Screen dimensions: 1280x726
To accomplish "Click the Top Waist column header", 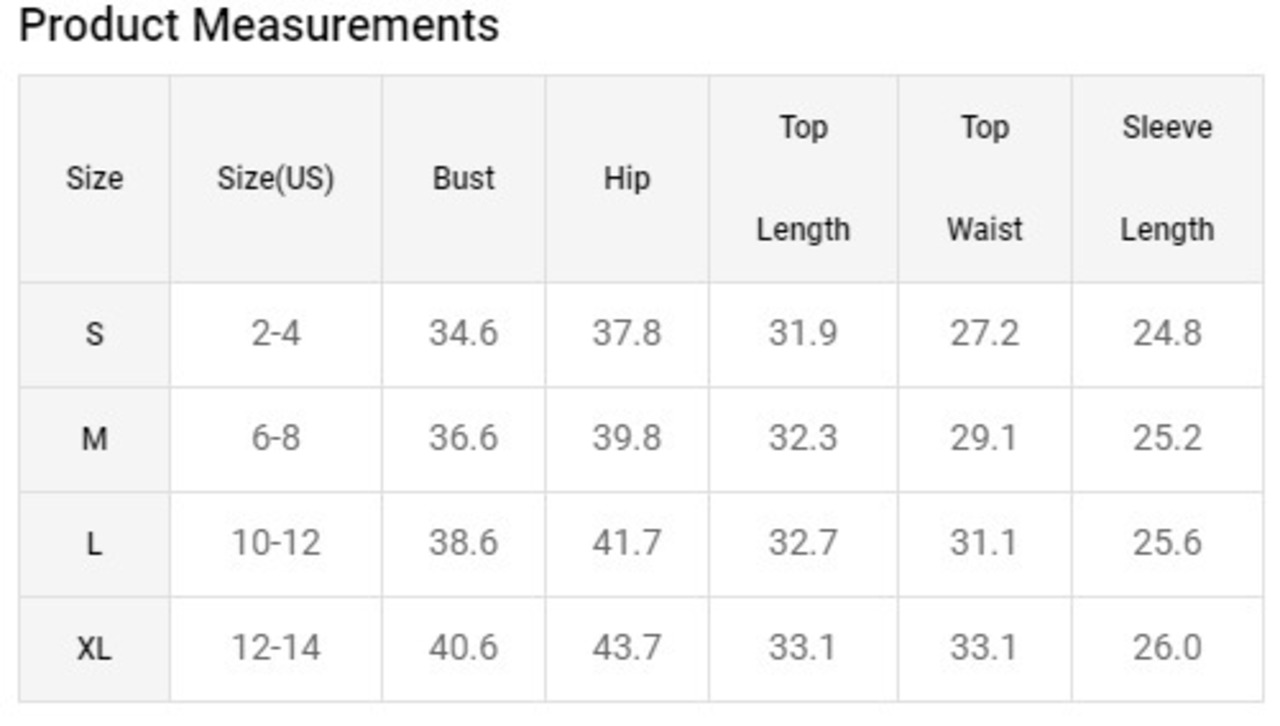I will pyautogui.click(x=985, y=179).
